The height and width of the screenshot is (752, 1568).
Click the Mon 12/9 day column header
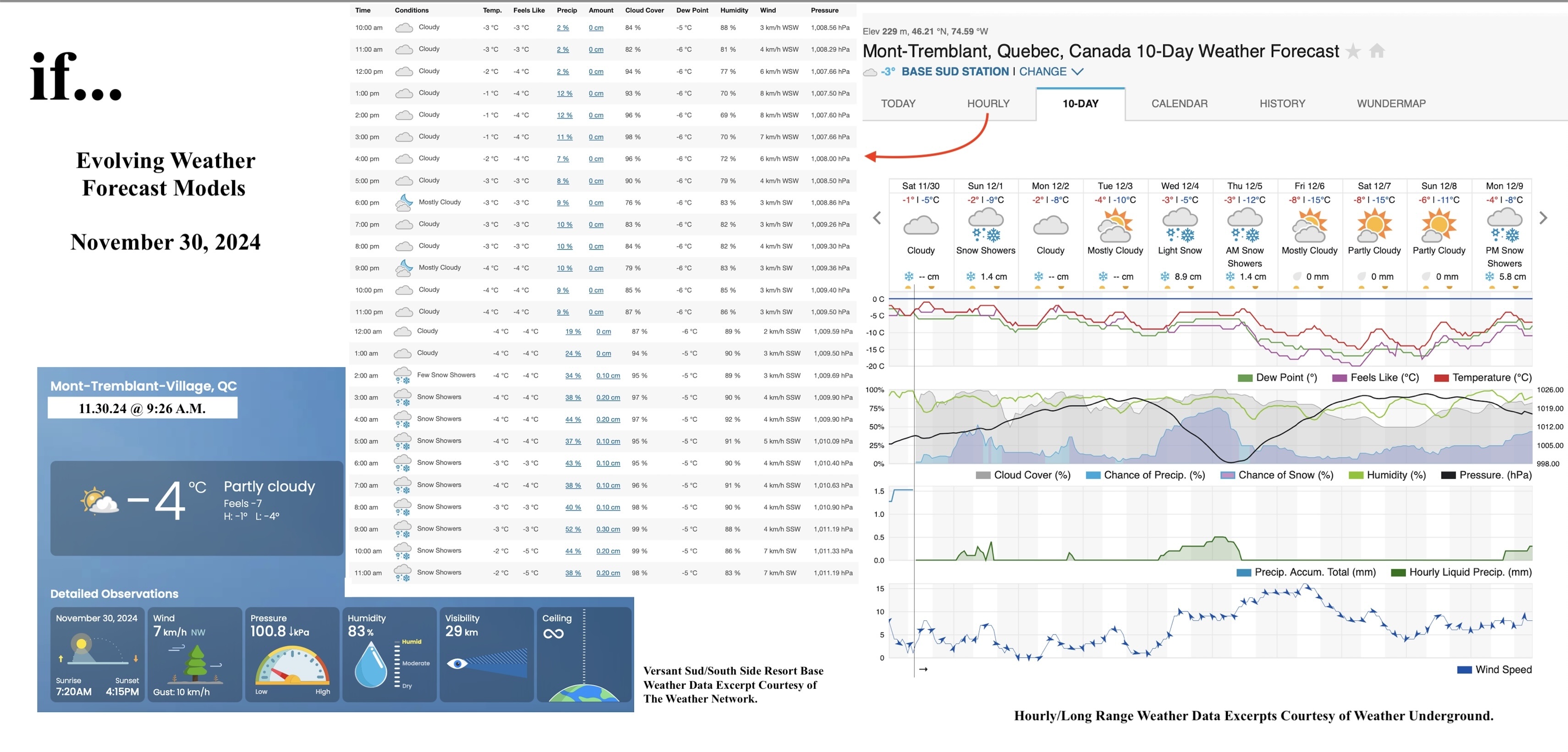click(1504, 186)
